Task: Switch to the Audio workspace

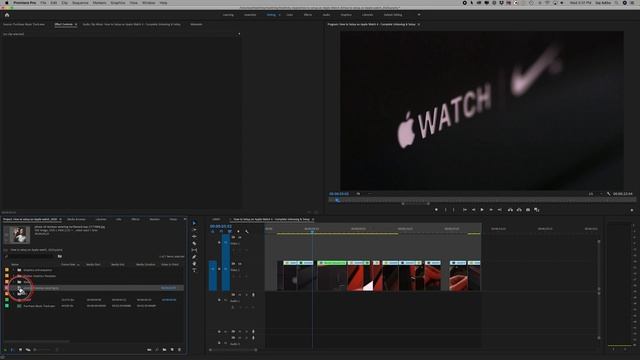Action: [326, 15]
